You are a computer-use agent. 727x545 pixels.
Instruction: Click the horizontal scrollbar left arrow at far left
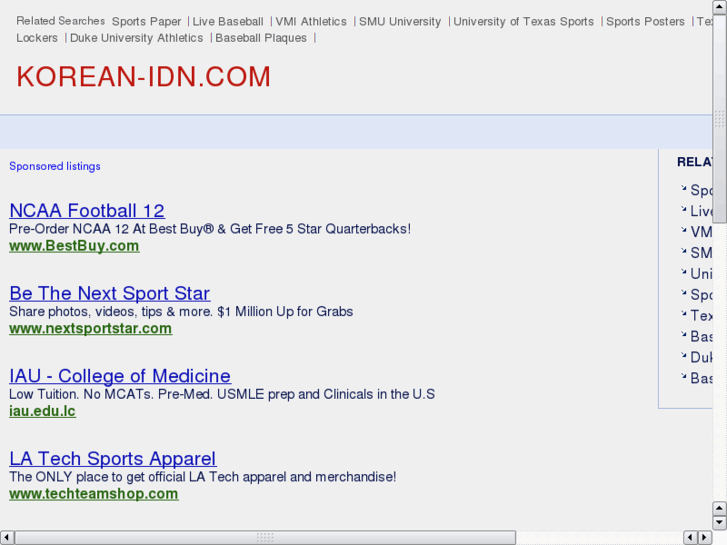point(7,538)
